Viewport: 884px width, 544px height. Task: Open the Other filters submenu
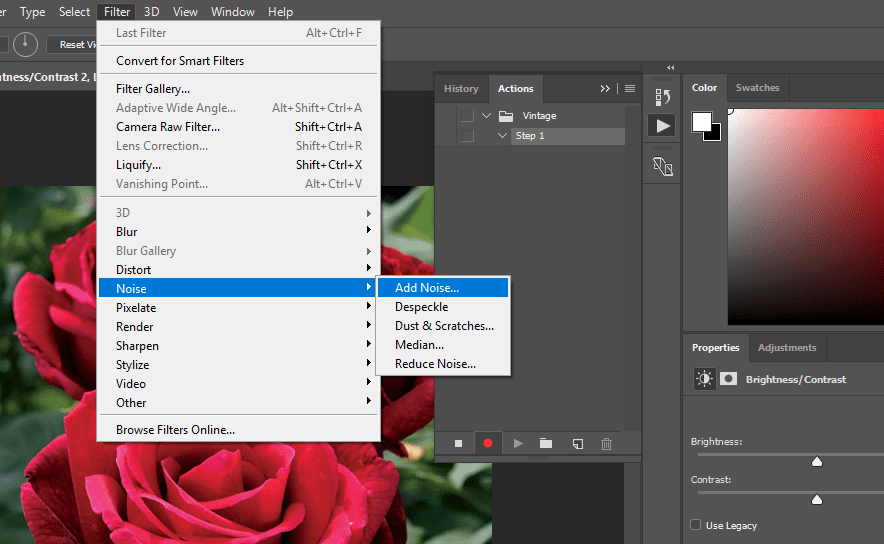pyautogui.click(x=237, y=403)
